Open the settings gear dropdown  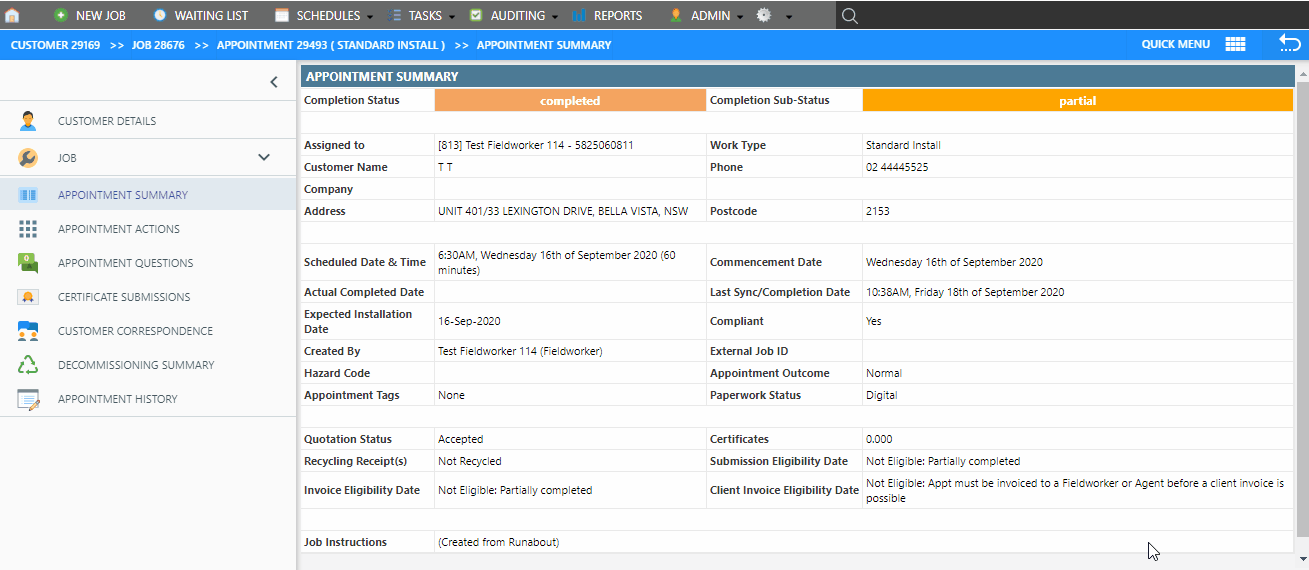point(773,16)
